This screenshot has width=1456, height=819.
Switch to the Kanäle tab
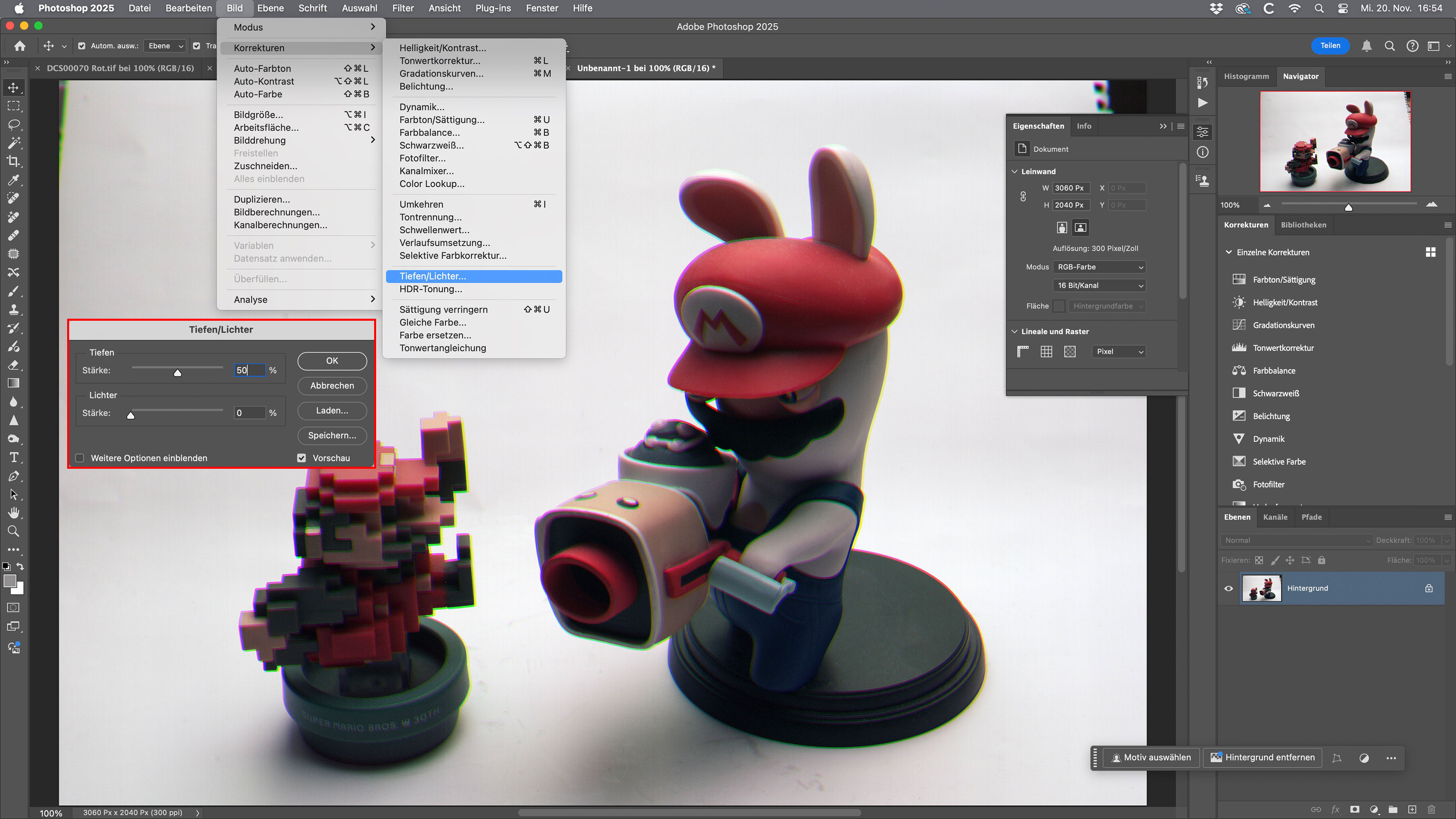[1275, 516]
